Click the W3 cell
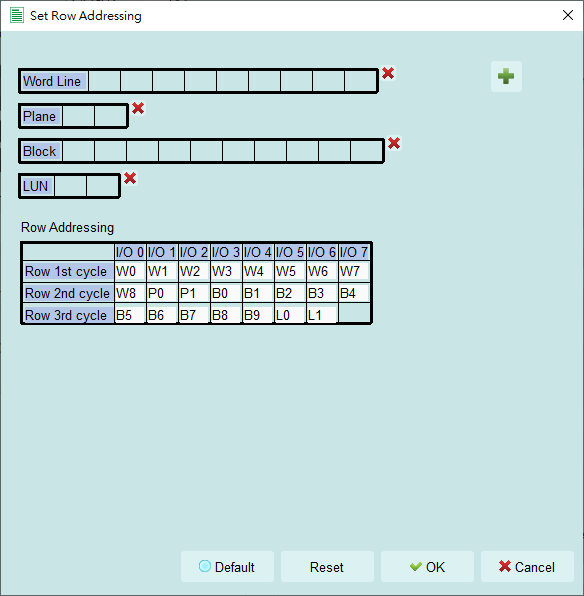This screenshot has height=596, width=584. 226,271
